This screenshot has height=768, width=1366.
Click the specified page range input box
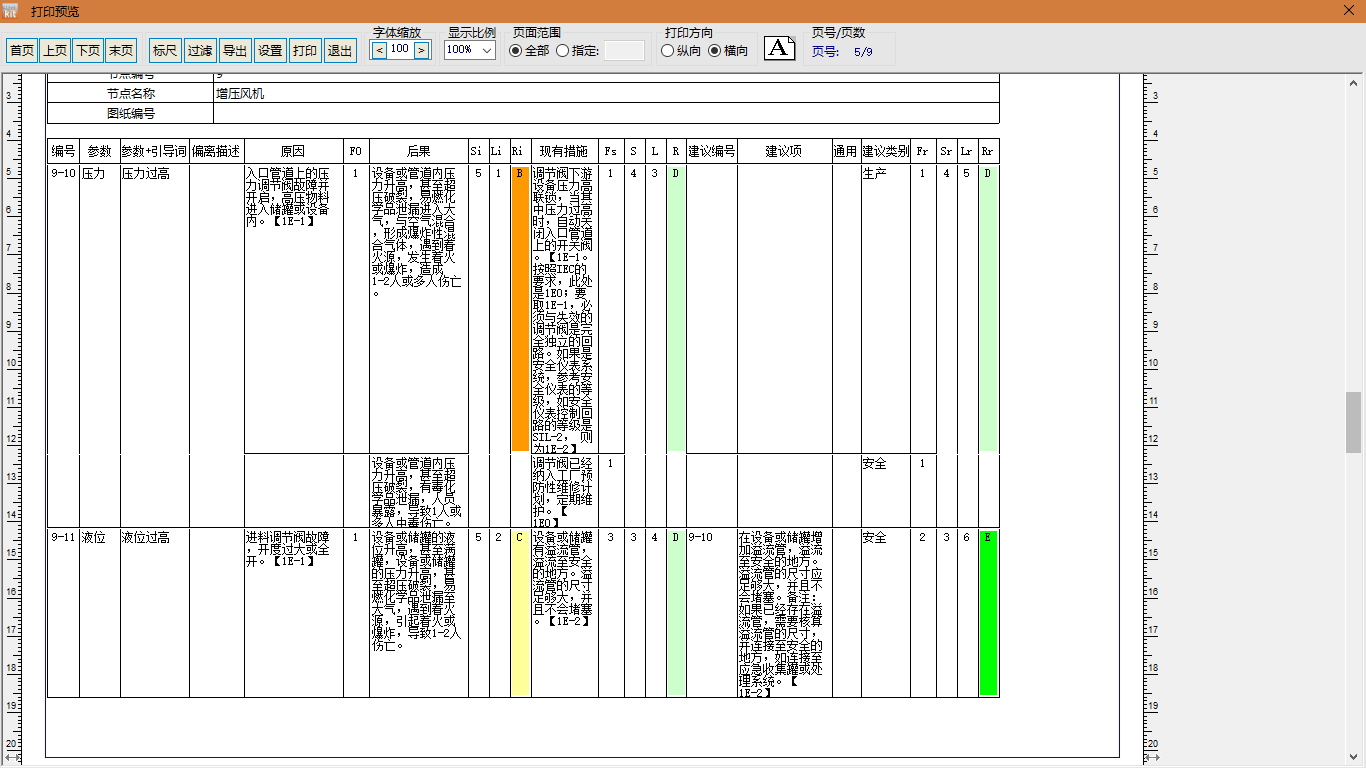pyautogui.click(x=624, y=50)
